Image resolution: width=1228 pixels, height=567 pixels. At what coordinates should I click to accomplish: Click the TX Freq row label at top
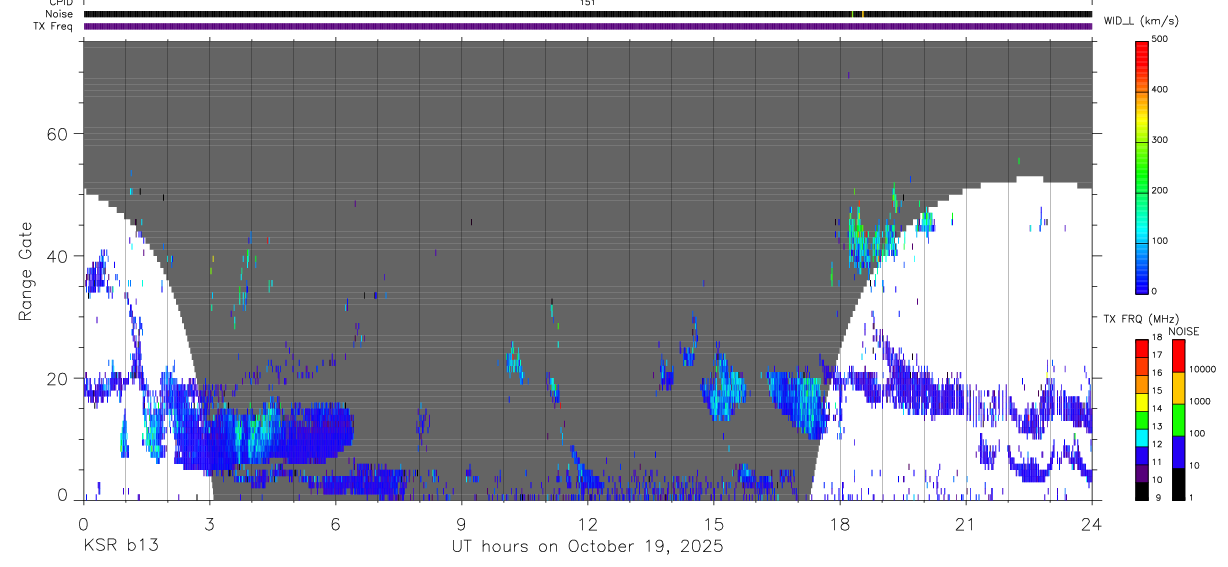pos(54,26)
